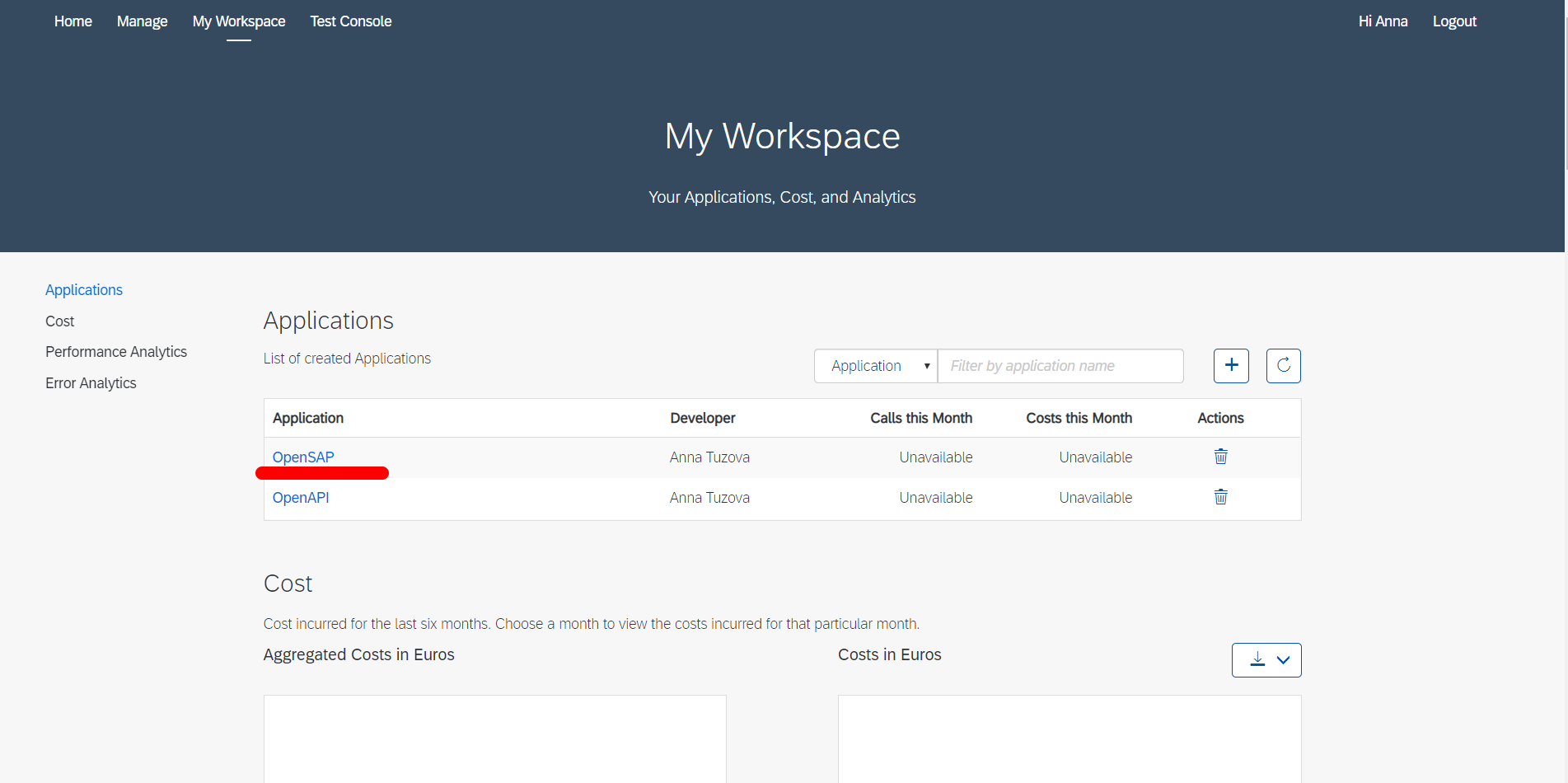Select Cost in the left sidebar

pos(59,321)
